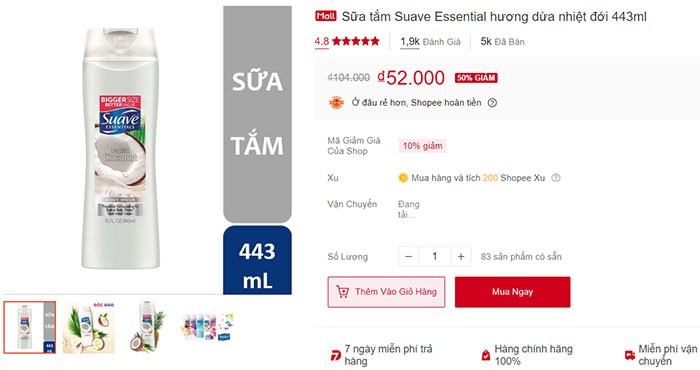Click the Mua Ngay button
Screen dimensions: 700x370
(x=512, y=292)
